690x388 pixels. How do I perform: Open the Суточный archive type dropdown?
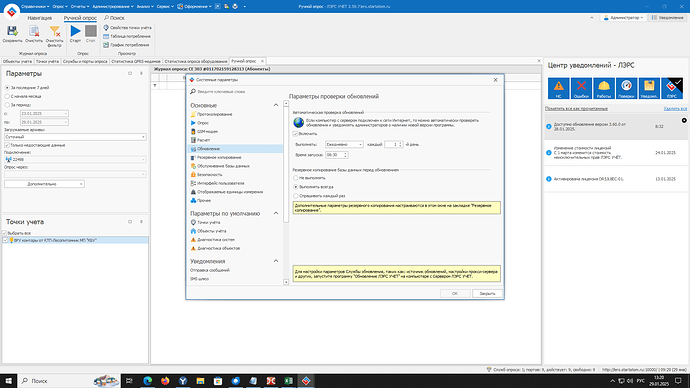(x=75, y=137)
